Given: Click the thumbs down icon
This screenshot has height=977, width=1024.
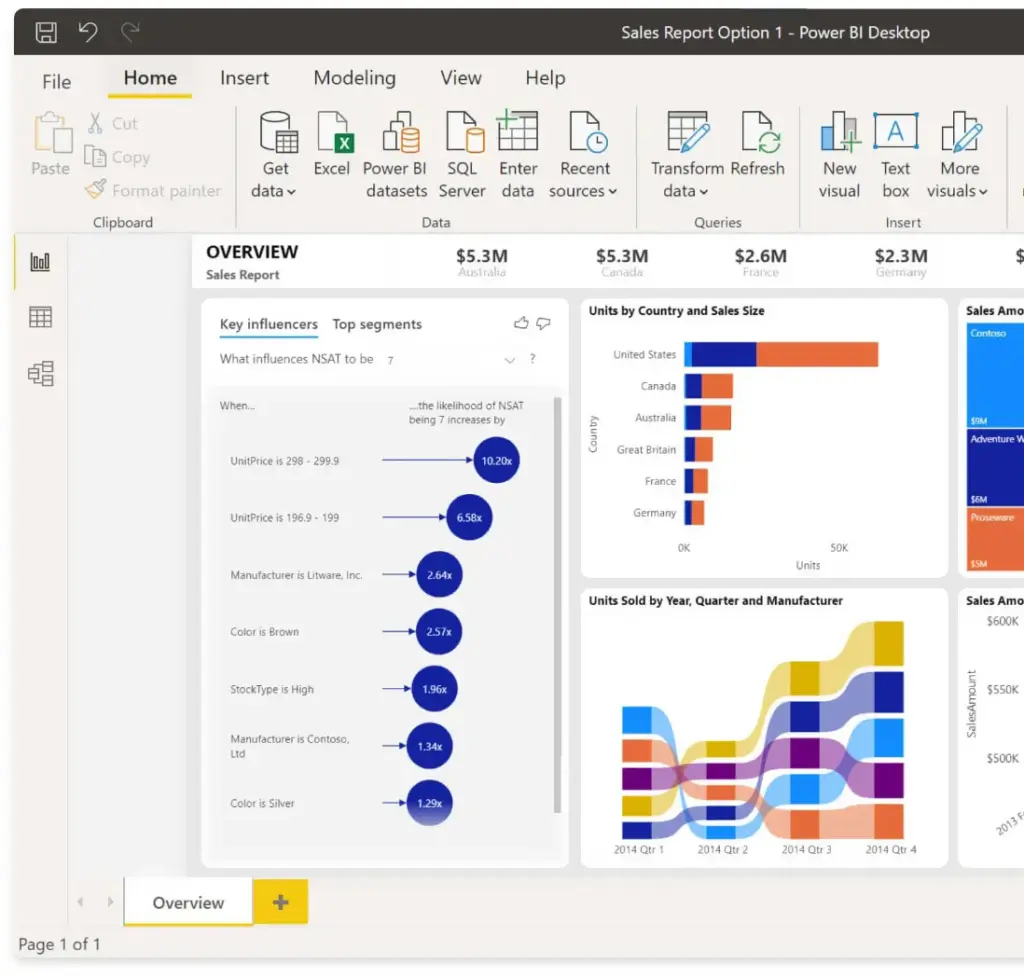Looking at the screenshot, I should coord(543,323).
